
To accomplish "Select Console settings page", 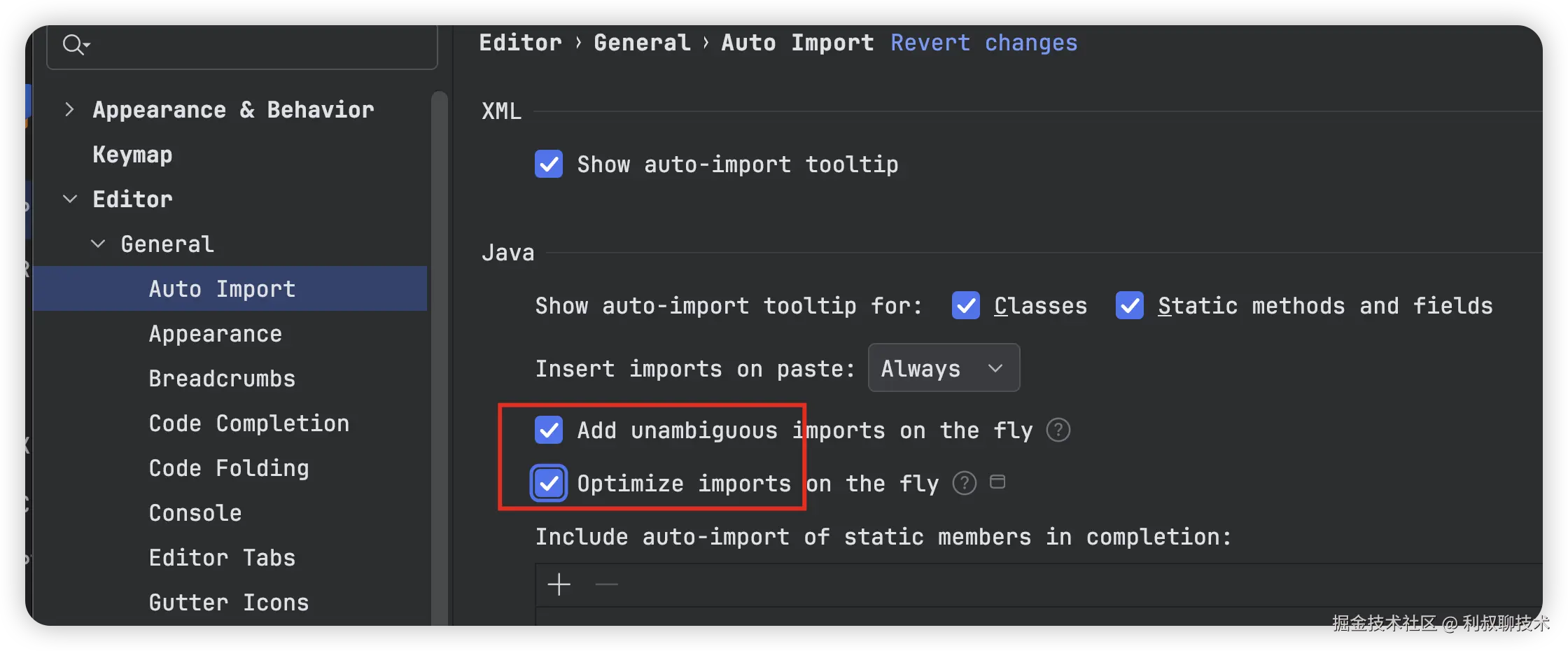I will (195, 512).
